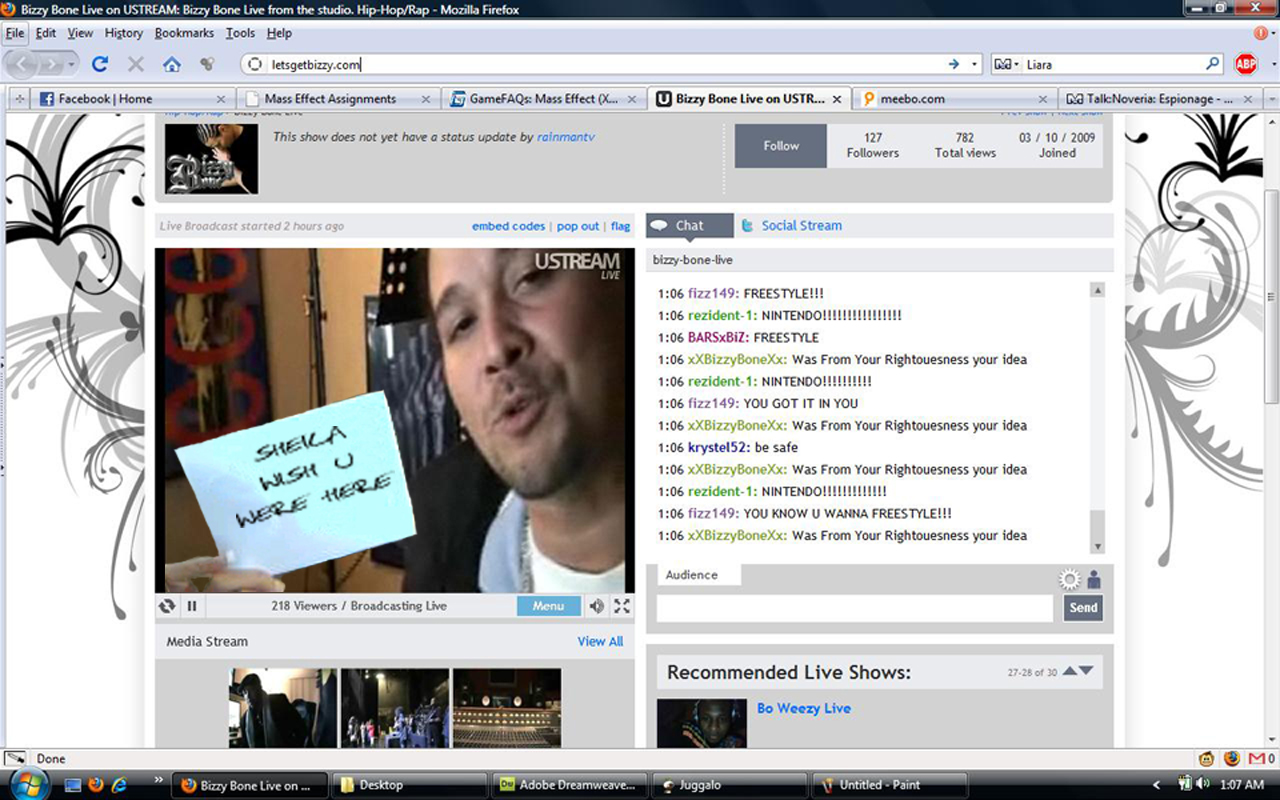Viewport: 1280px width, 800px height.
Task: Click the video player refresh icon
Action: tap(167, 606)
